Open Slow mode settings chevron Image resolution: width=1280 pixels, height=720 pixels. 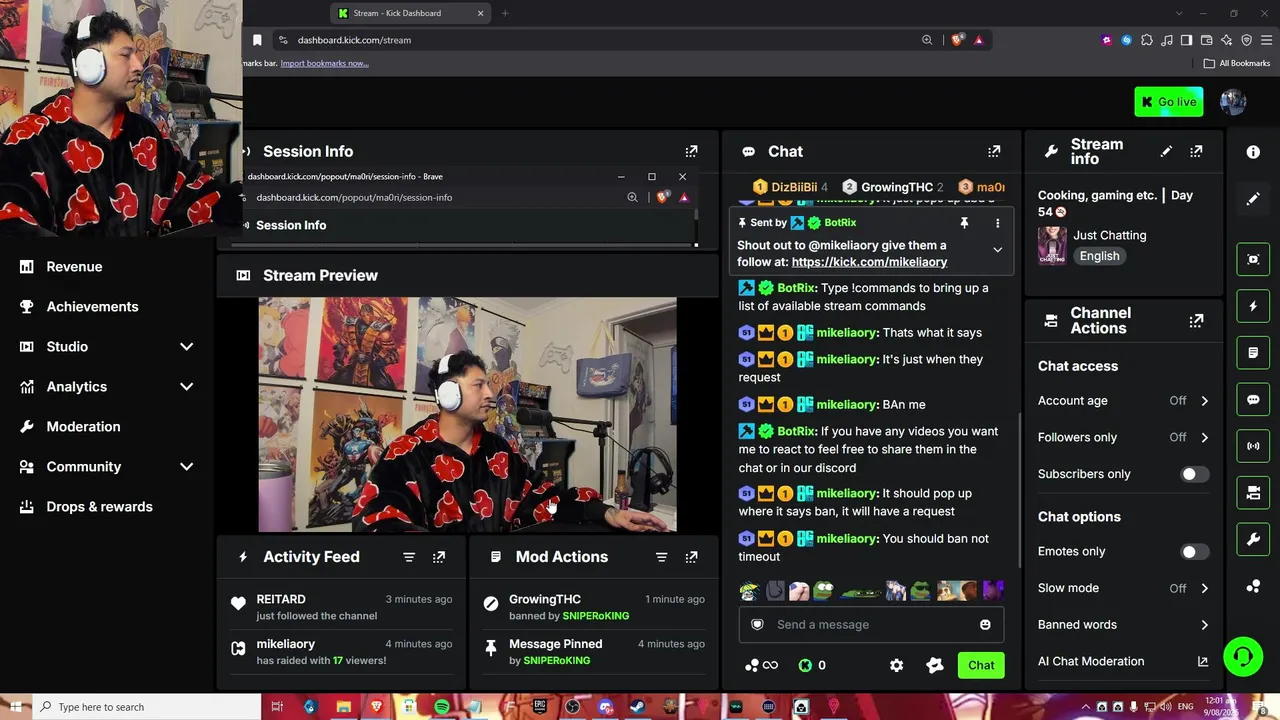[1204, 588]
